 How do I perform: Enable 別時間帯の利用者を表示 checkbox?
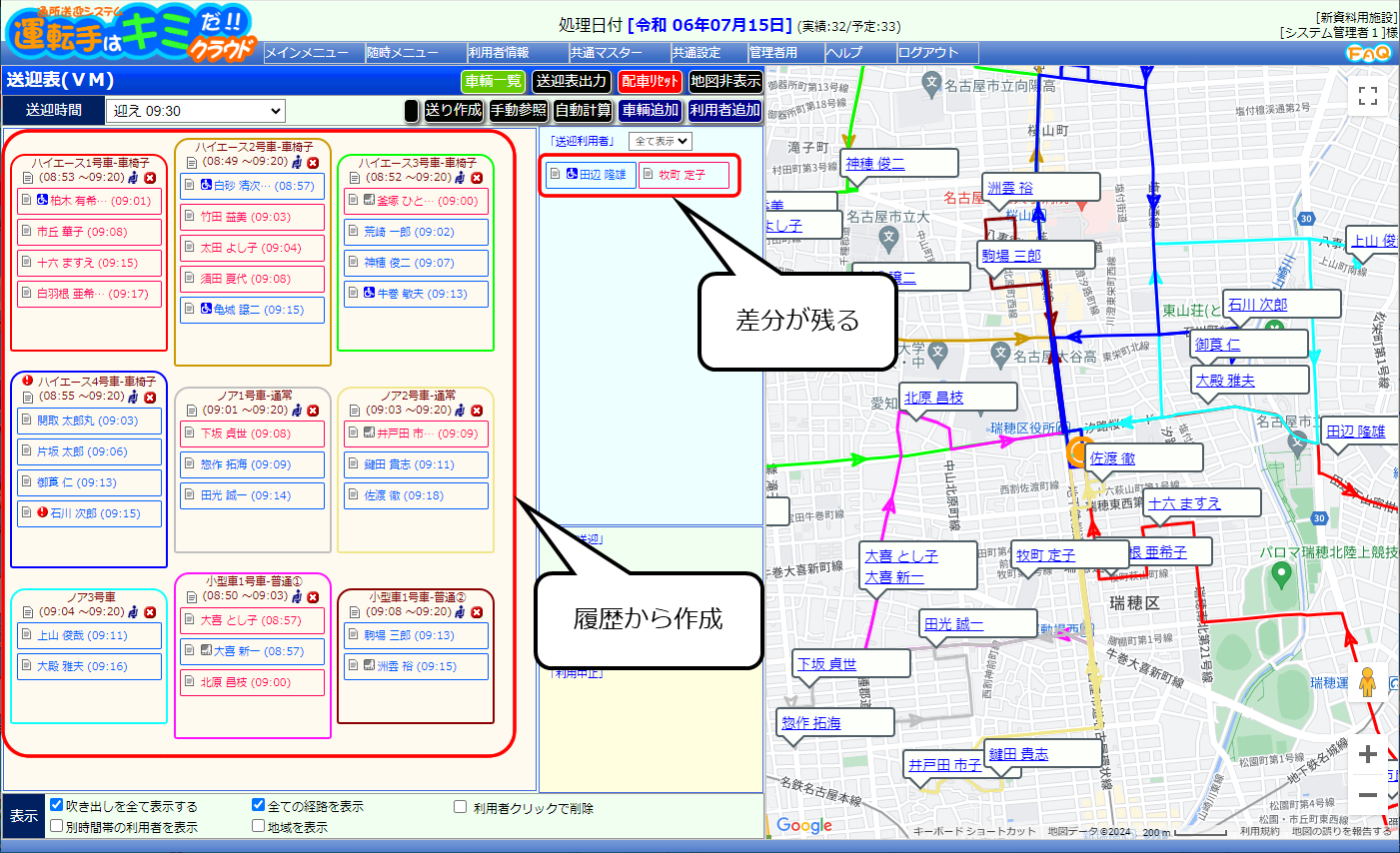pyautogui.click(x=57, y=826)
